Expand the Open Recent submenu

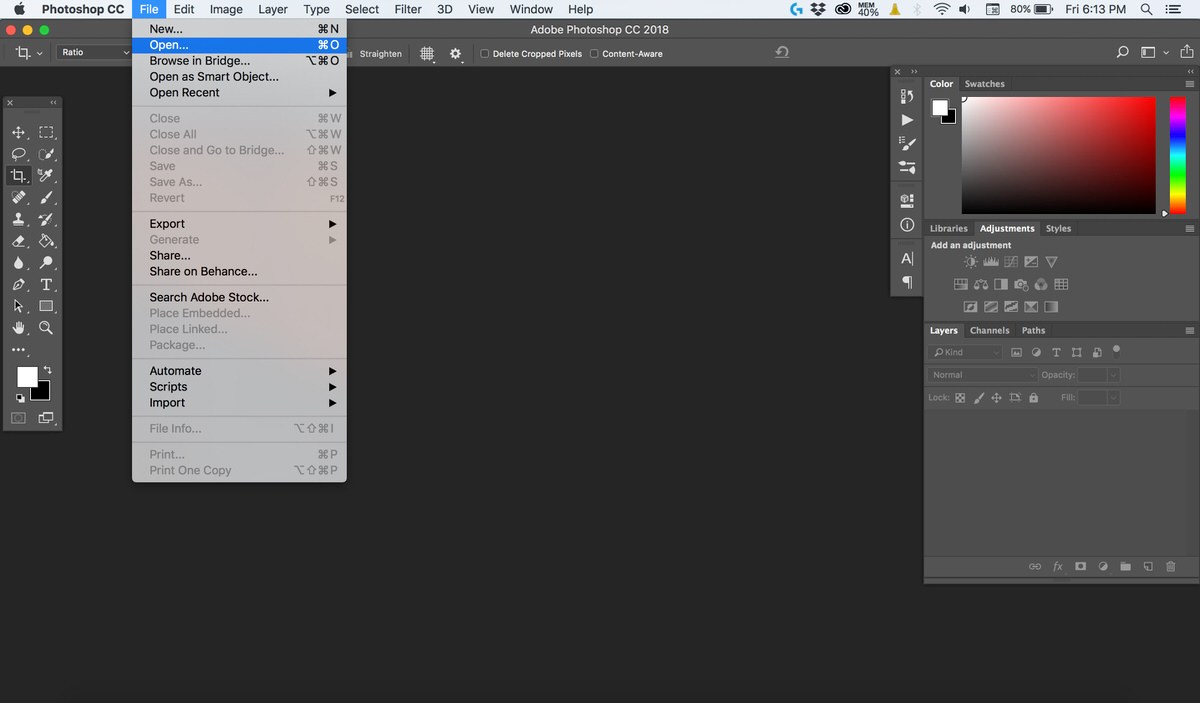coord(240,92)
